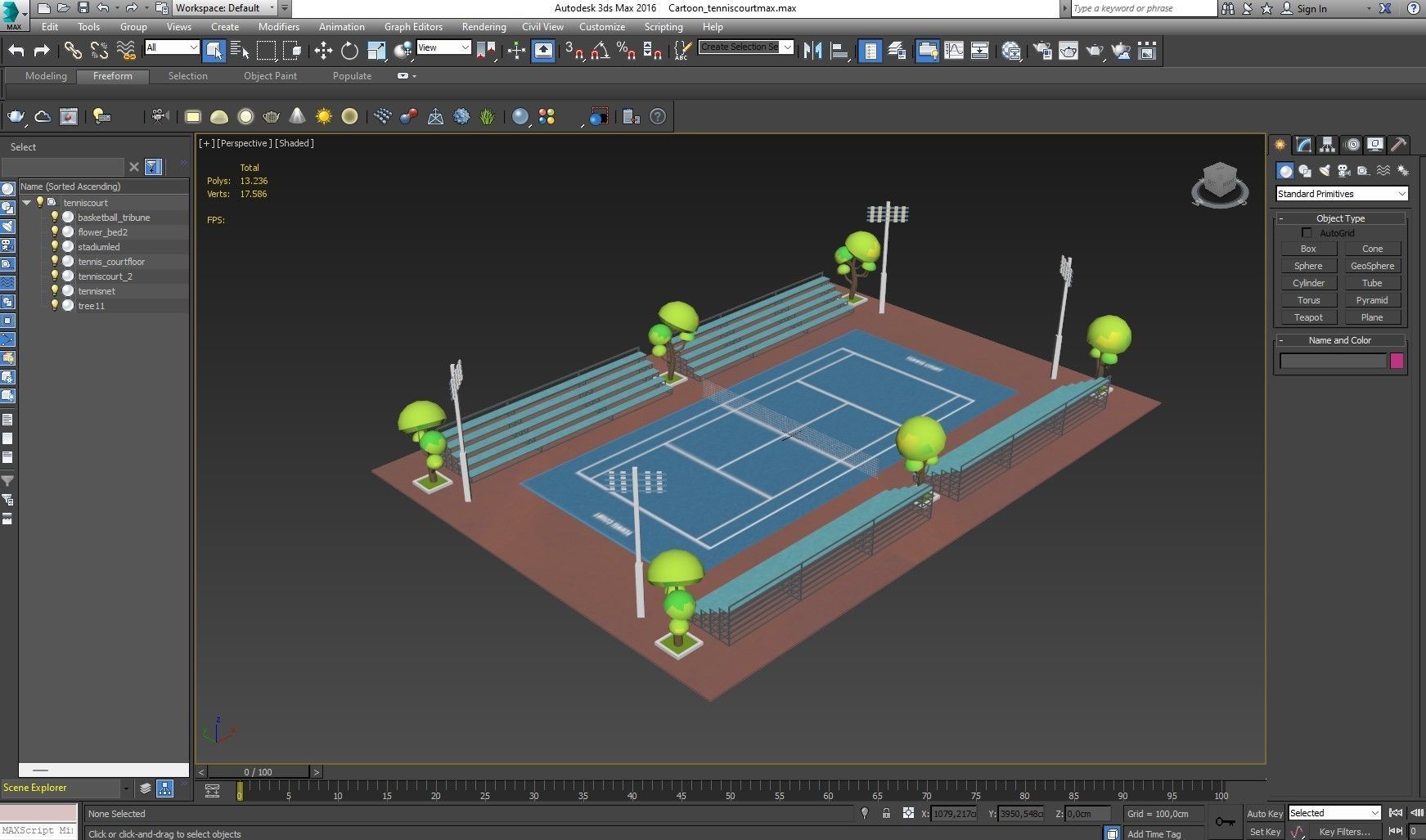The height and width of the screenshot is (840, 1426).
Task: Toggle visibility bulb for tennisnet
Action: click(x=55, y=290)
